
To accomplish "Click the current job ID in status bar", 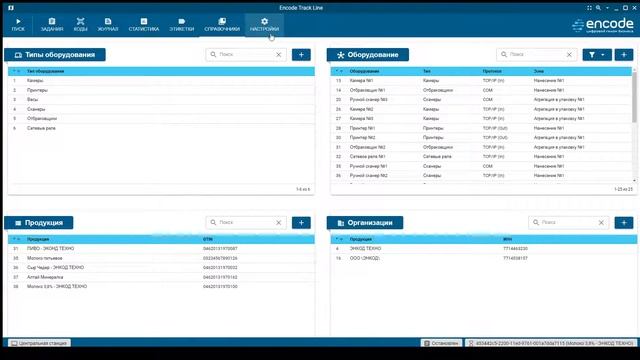I will coord(551,343).
